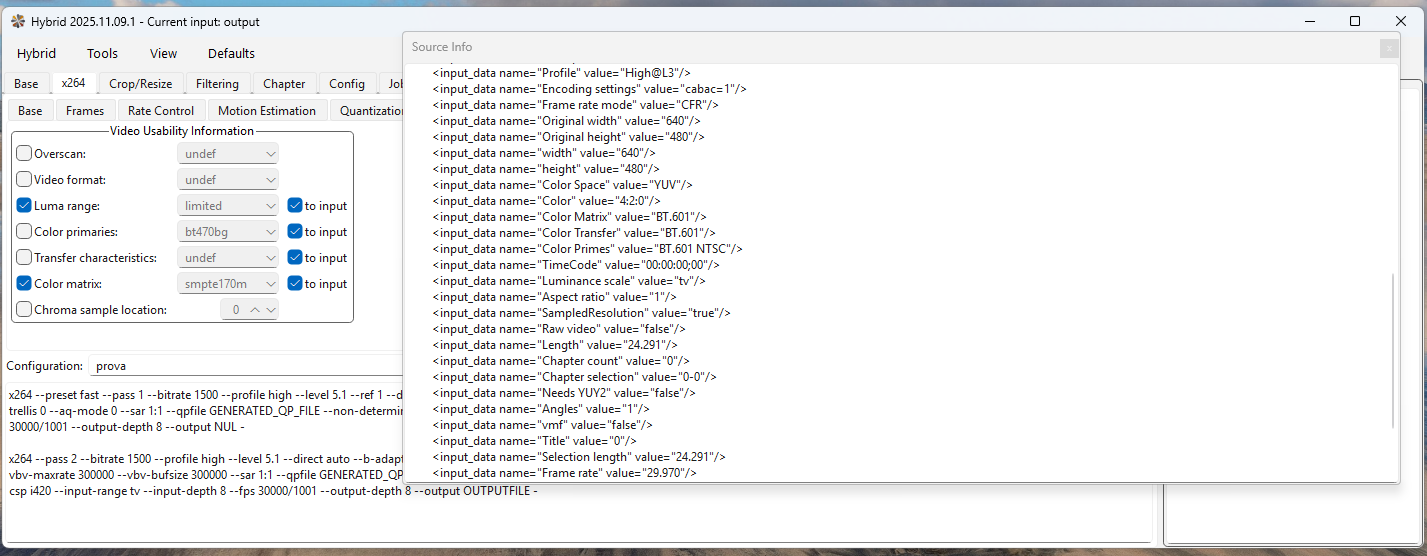
Task: Go to the Motion Estimation sub-tab
Action: pyautogui.click(x=267, y=111)
